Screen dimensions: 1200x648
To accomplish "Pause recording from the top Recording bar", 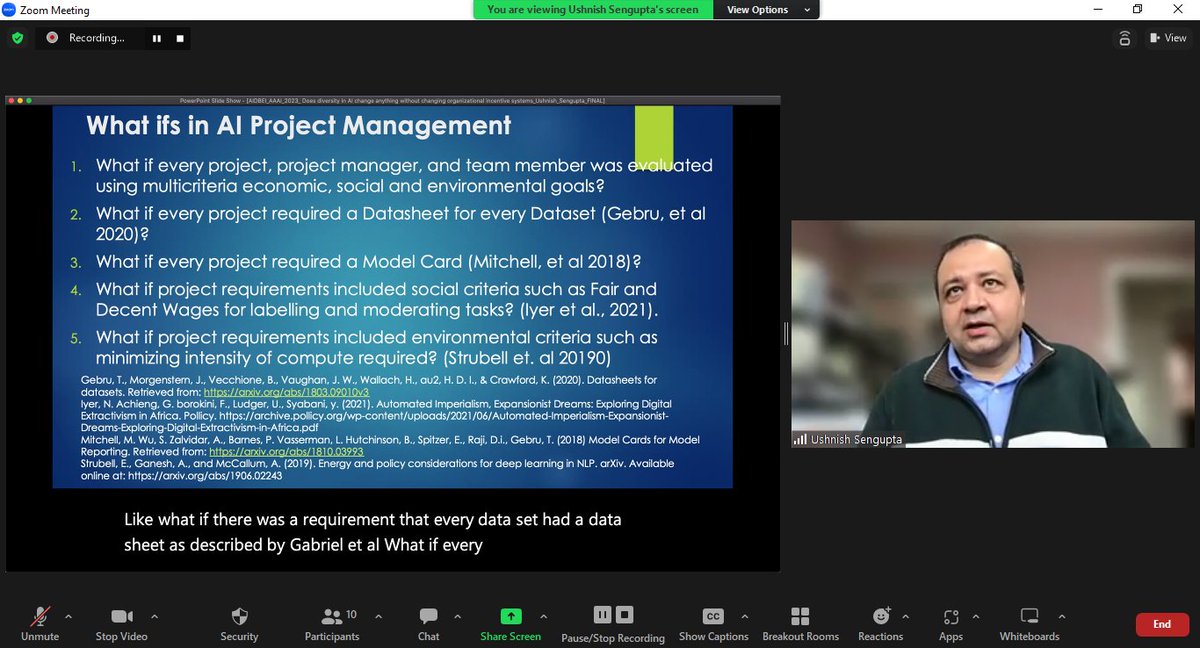I will tap(157, 38).
